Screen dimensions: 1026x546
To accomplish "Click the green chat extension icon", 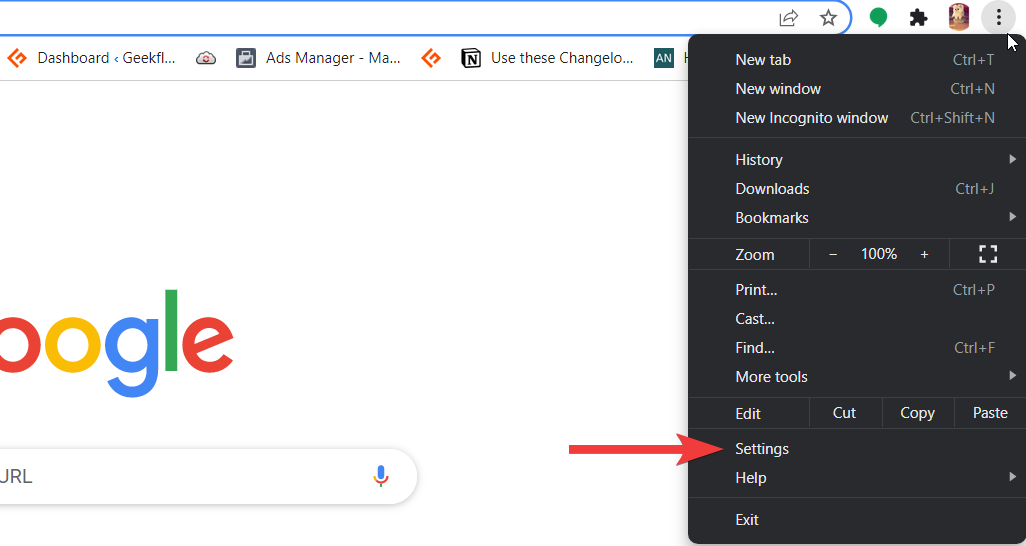I will 878,17.
